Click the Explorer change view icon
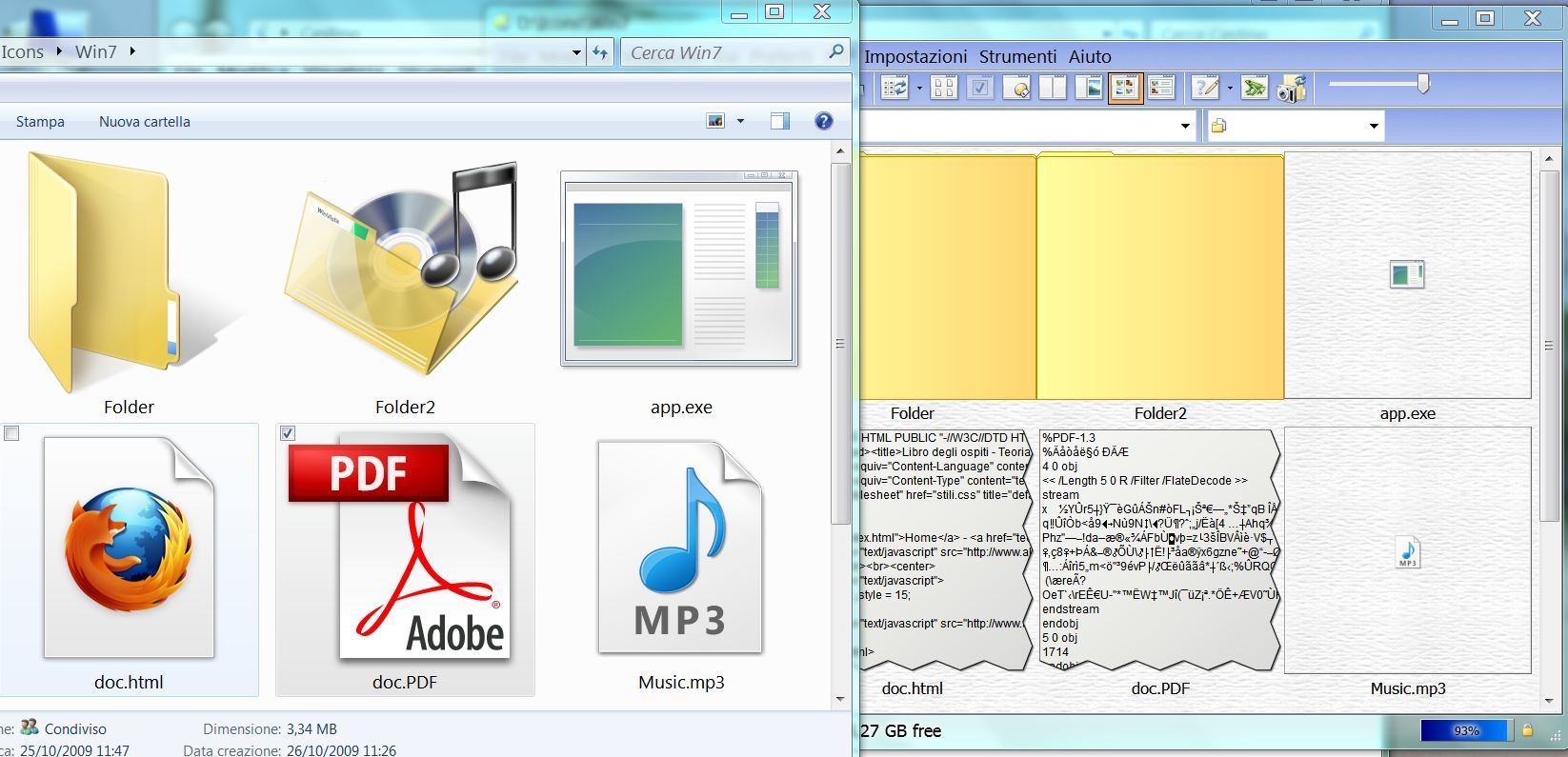The width and height of the screenshot is (1568, 757). (715, 121)
